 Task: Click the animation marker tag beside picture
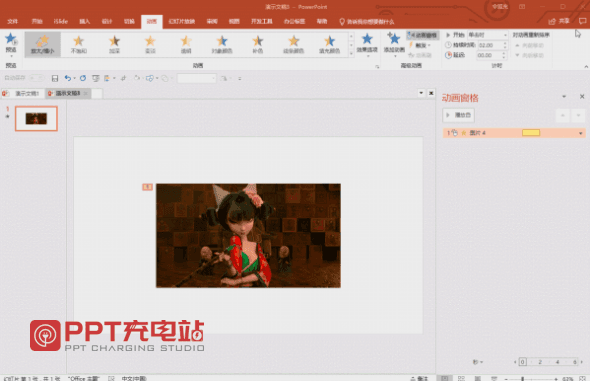147,187
